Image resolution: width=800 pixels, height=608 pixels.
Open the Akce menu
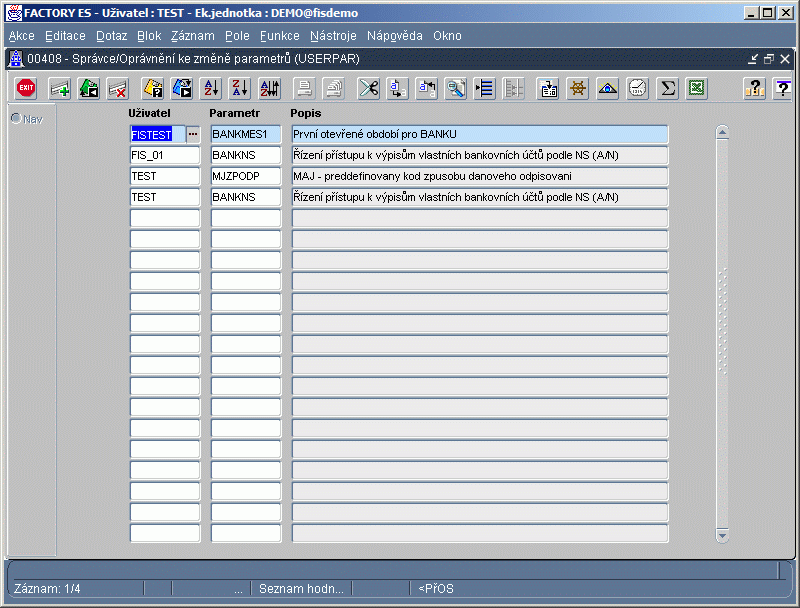(21, 36)
